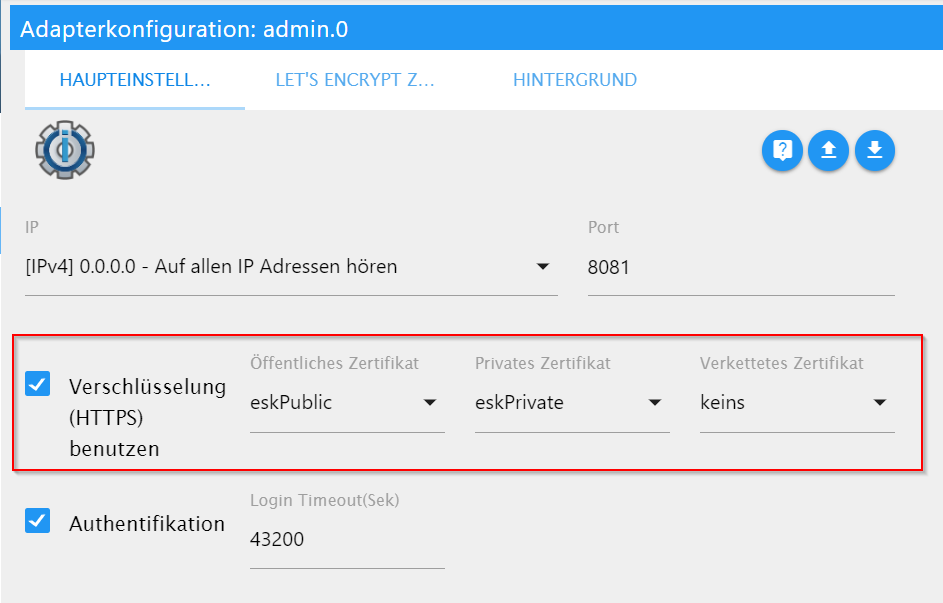Click the 'Port' field label
Image resolution: width=943 pixels, height=603 pixels.
point(603,227)
